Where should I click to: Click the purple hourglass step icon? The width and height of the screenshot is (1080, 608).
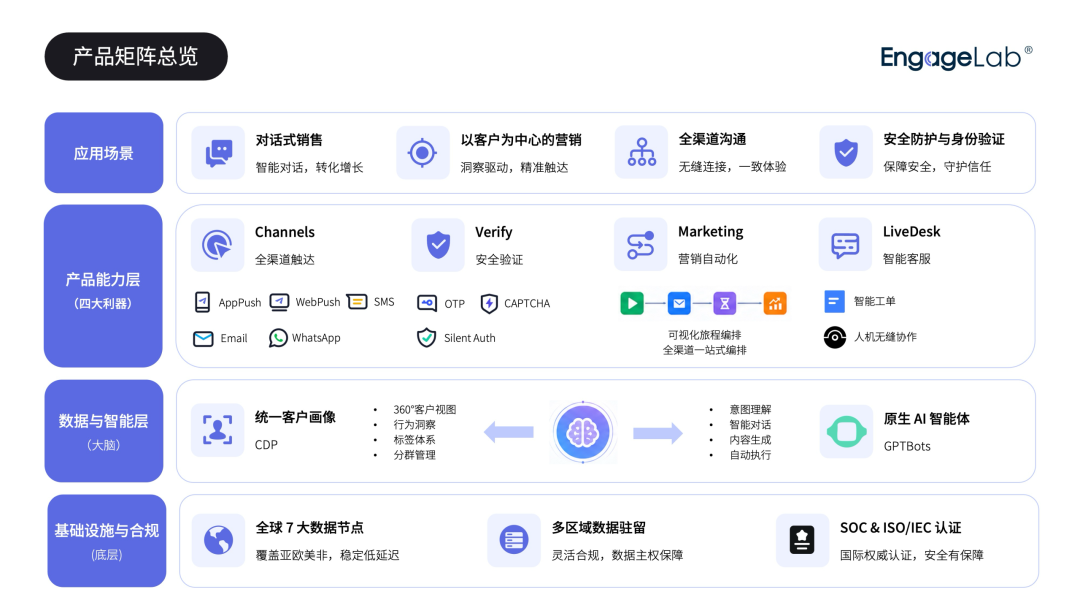pyautogui.click(x=725, y=303)
